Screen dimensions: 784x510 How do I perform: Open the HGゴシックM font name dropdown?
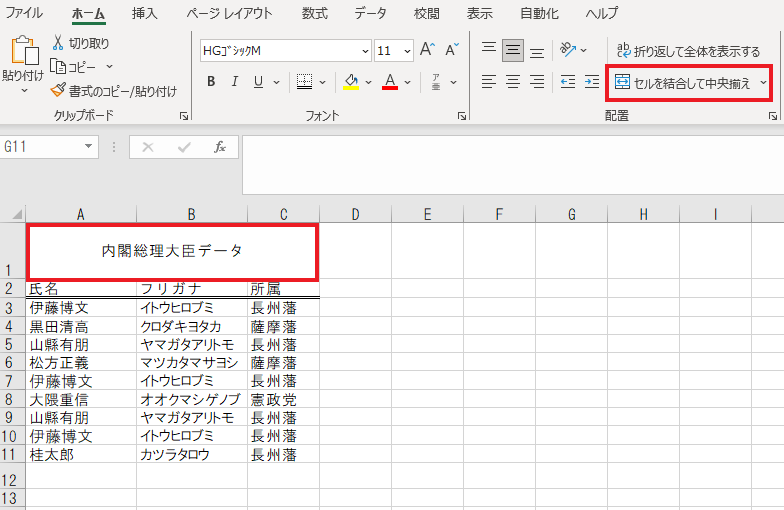pos(365,51)
